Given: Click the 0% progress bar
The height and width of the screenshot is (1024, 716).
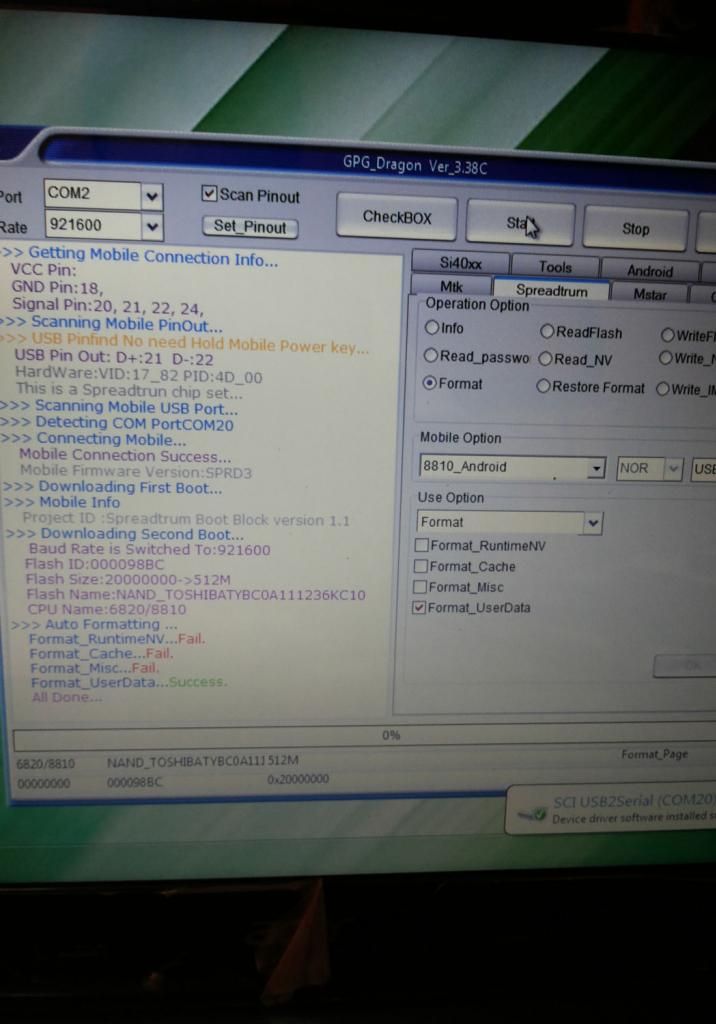Looking at the screenshot, I should 390,736.
